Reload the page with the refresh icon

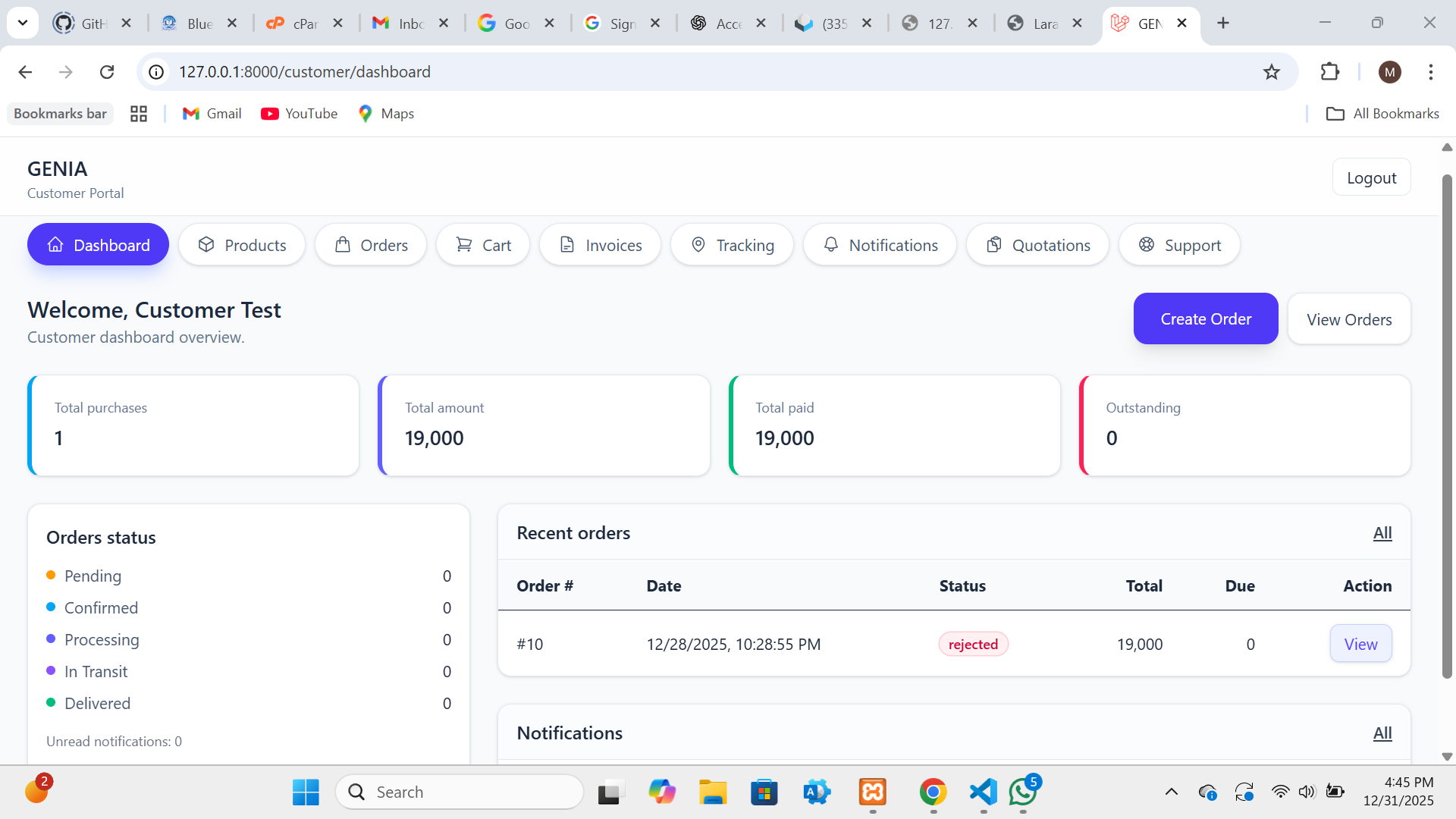coord(107,72)
